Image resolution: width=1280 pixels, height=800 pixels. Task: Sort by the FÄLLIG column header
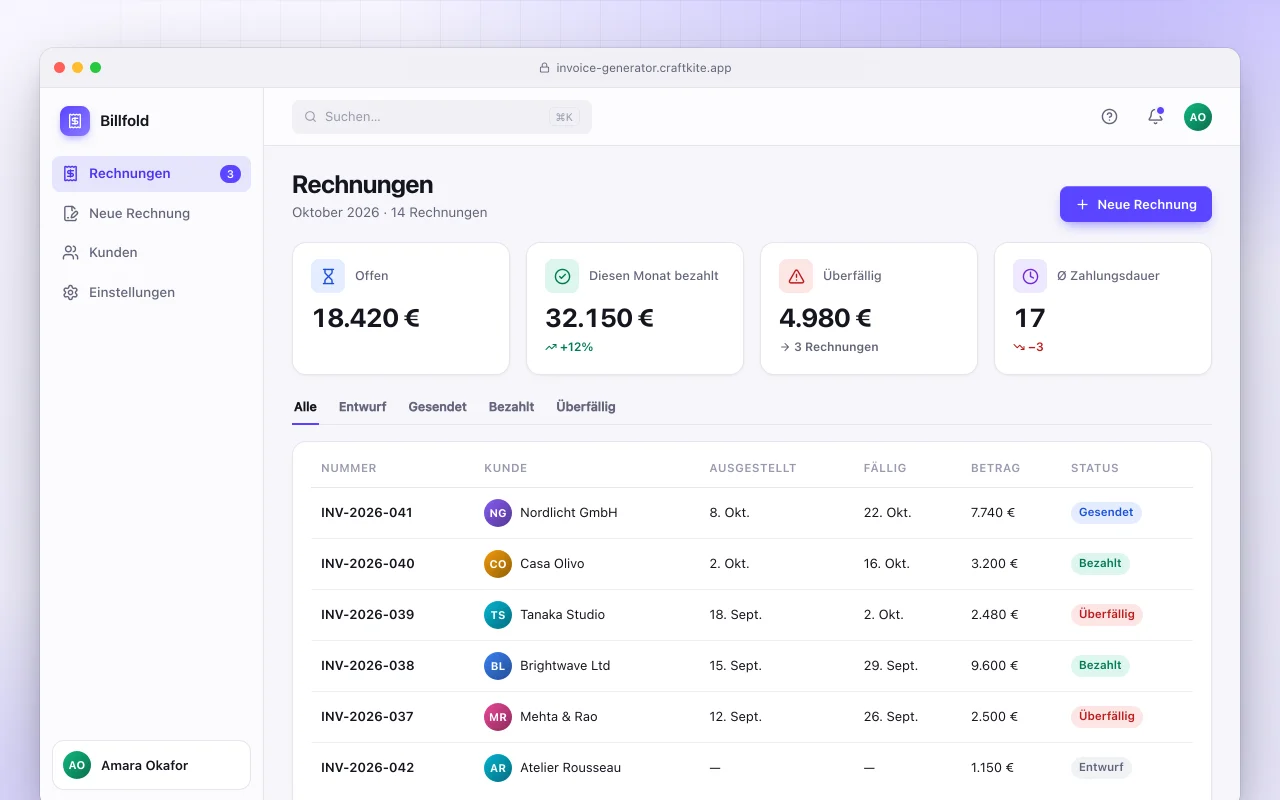click(885, 468)
